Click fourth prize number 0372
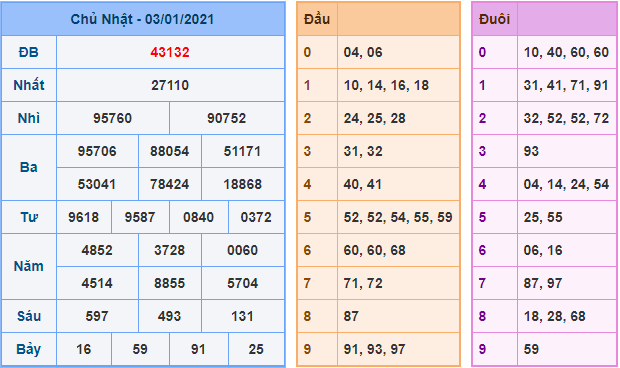Screen dimensions: 620x368 pos(256,217)
